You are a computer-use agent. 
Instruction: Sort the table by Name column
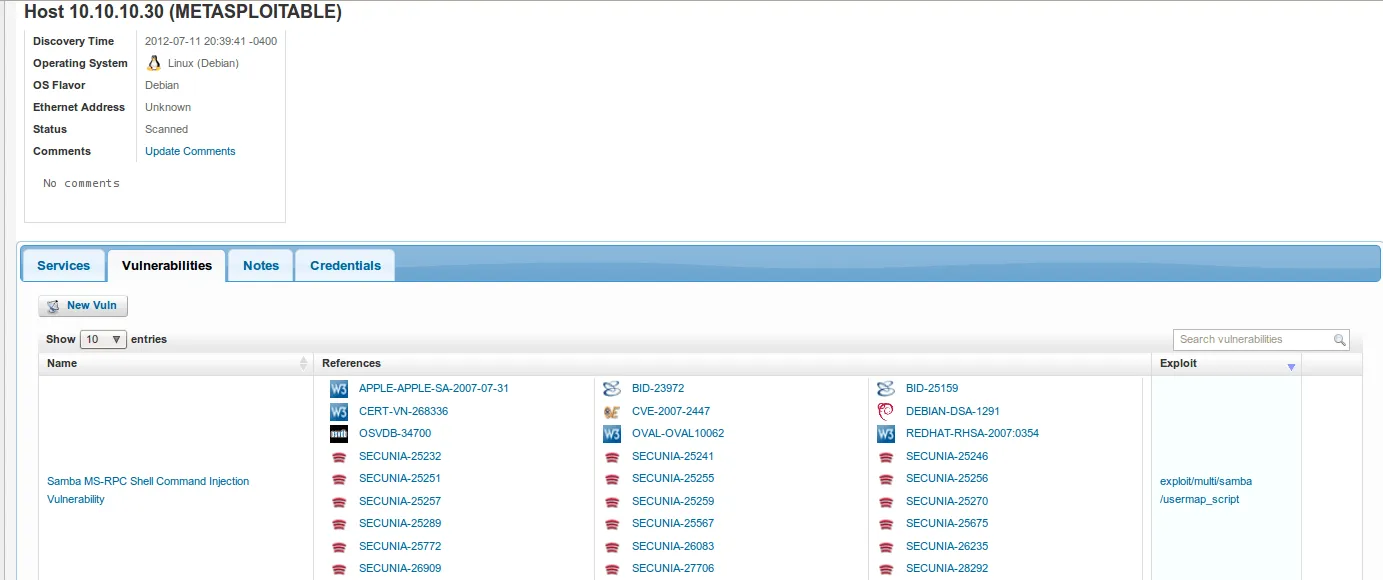[303, 364]
